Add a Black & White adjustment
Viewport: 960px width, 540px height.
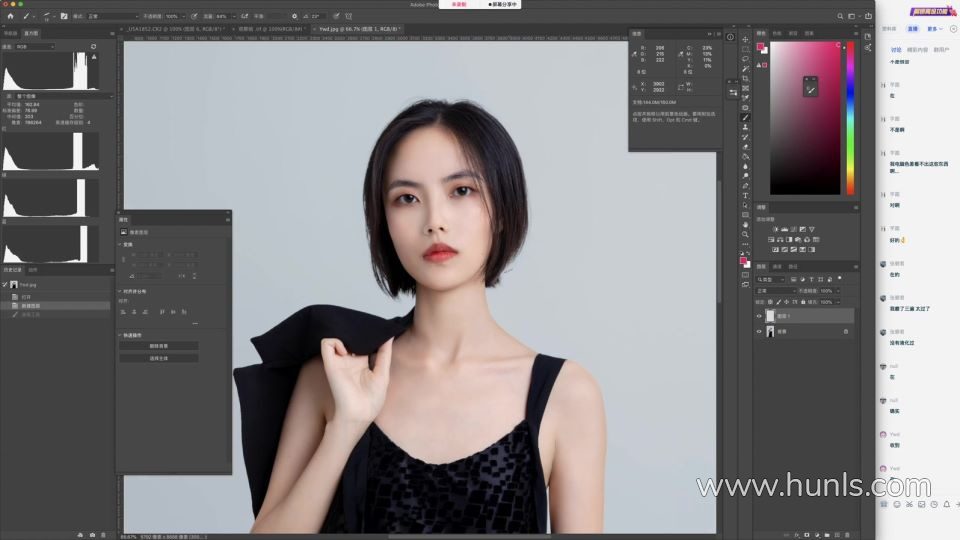[x=789, y=240]
